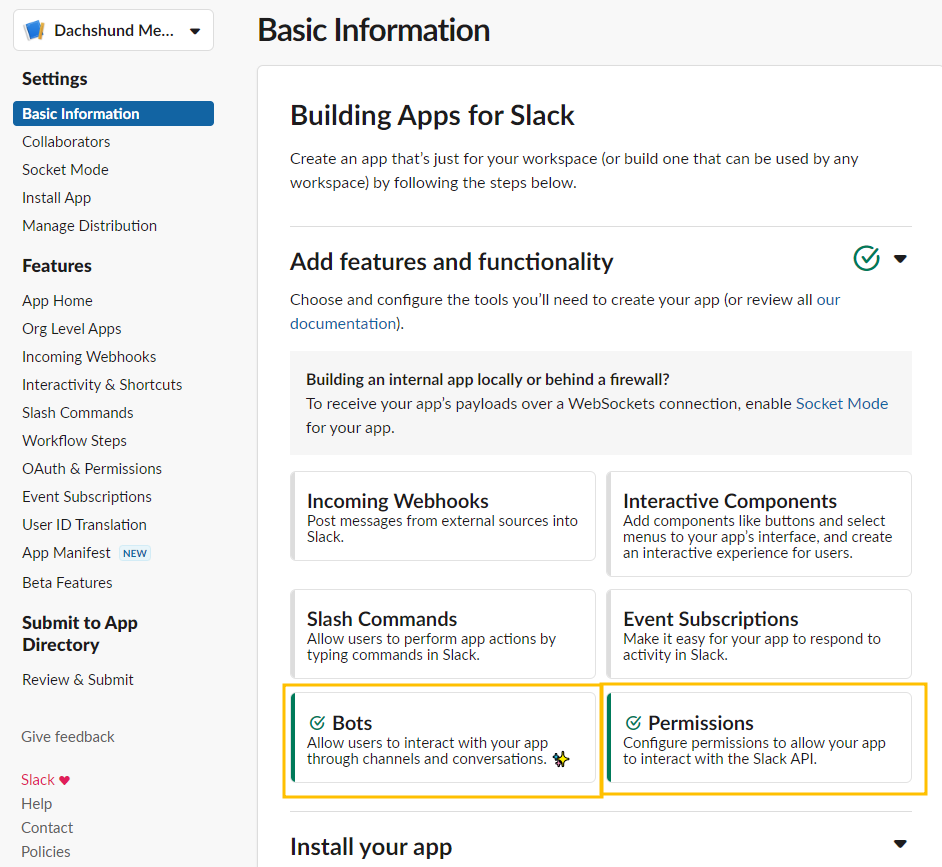Open Incoming Webhooks in the sidebar
Image resolution: width=942 pixels, height=867 pixels.
(89, 357)
